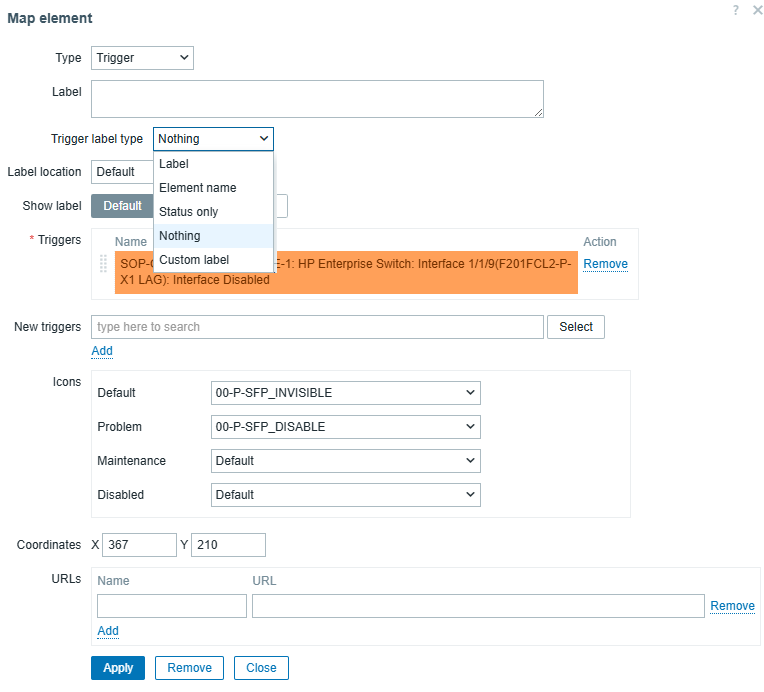Click the Select button for new triggers
Screen dimensions: 764x692
point(576,327)
